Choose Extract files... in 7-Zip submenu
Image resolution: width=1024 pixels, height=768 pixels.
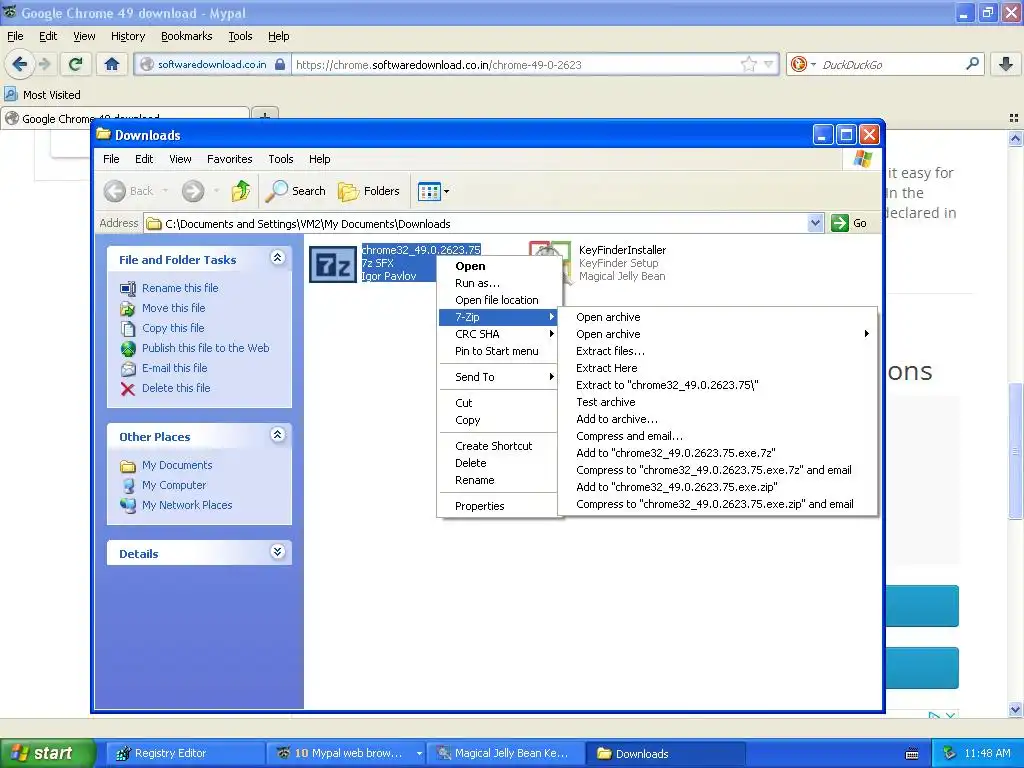coord(717,351)
